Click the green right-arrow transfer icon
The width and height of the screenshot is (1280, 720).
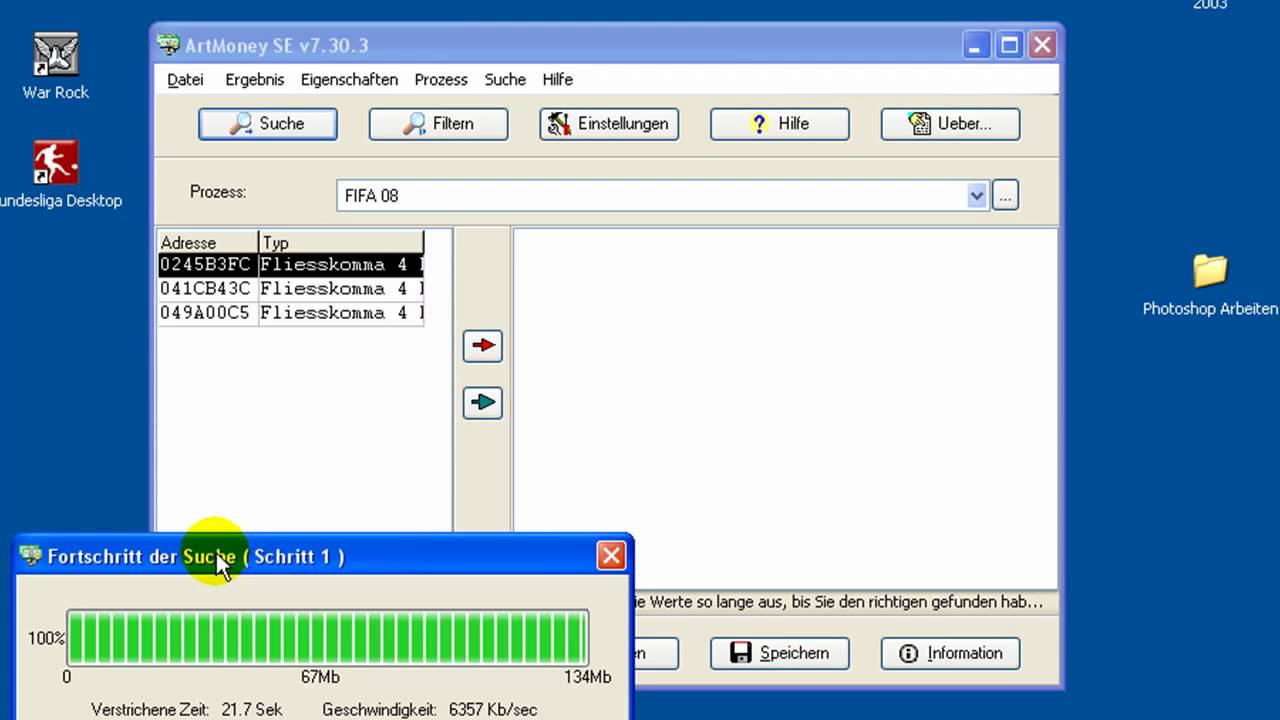482,402
